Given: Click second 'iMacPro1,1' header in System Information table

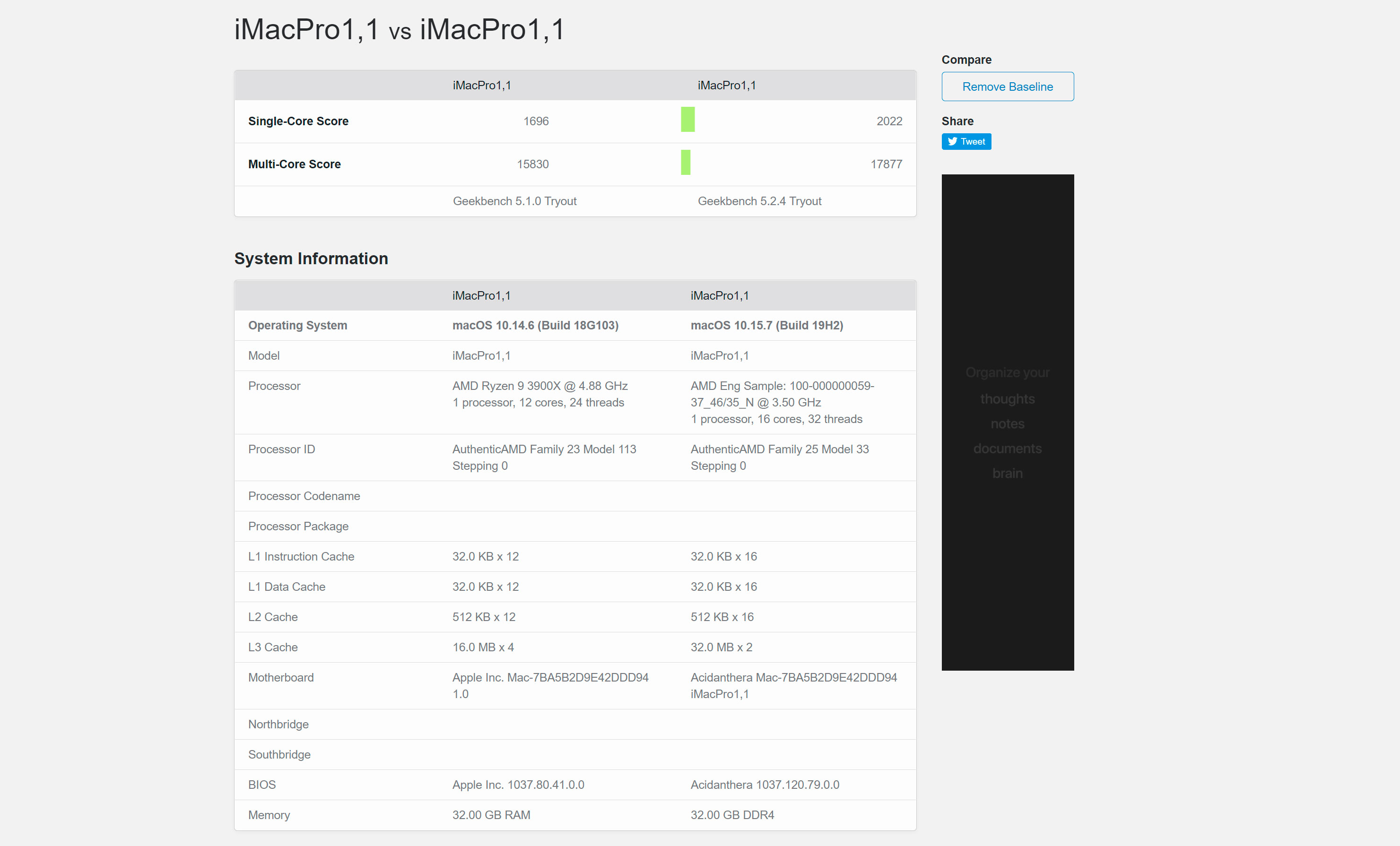Looking at the screenshot, I should pos(719,296).
